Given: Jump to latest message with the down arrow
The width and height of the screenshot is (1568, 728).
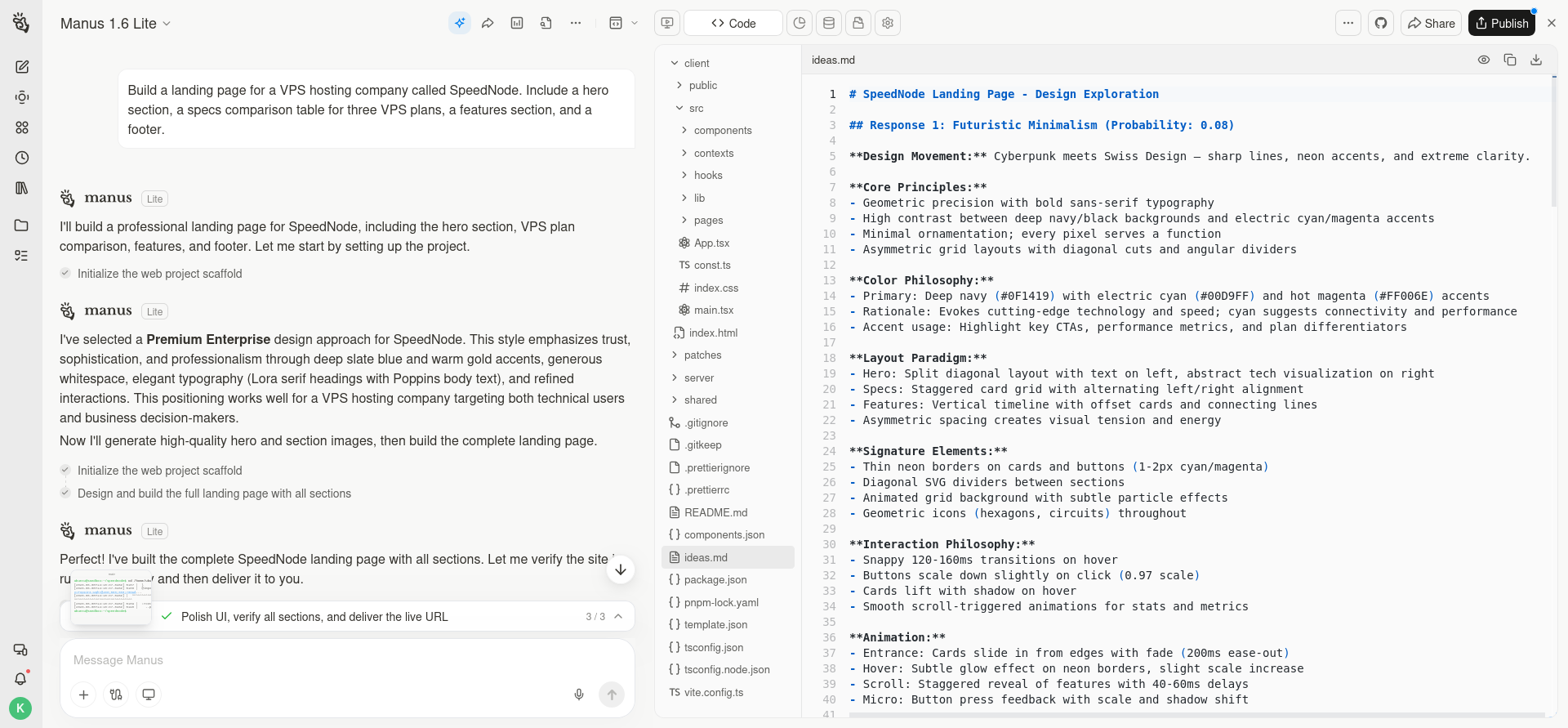Looking at the screenshot, I should pos(621,569).
